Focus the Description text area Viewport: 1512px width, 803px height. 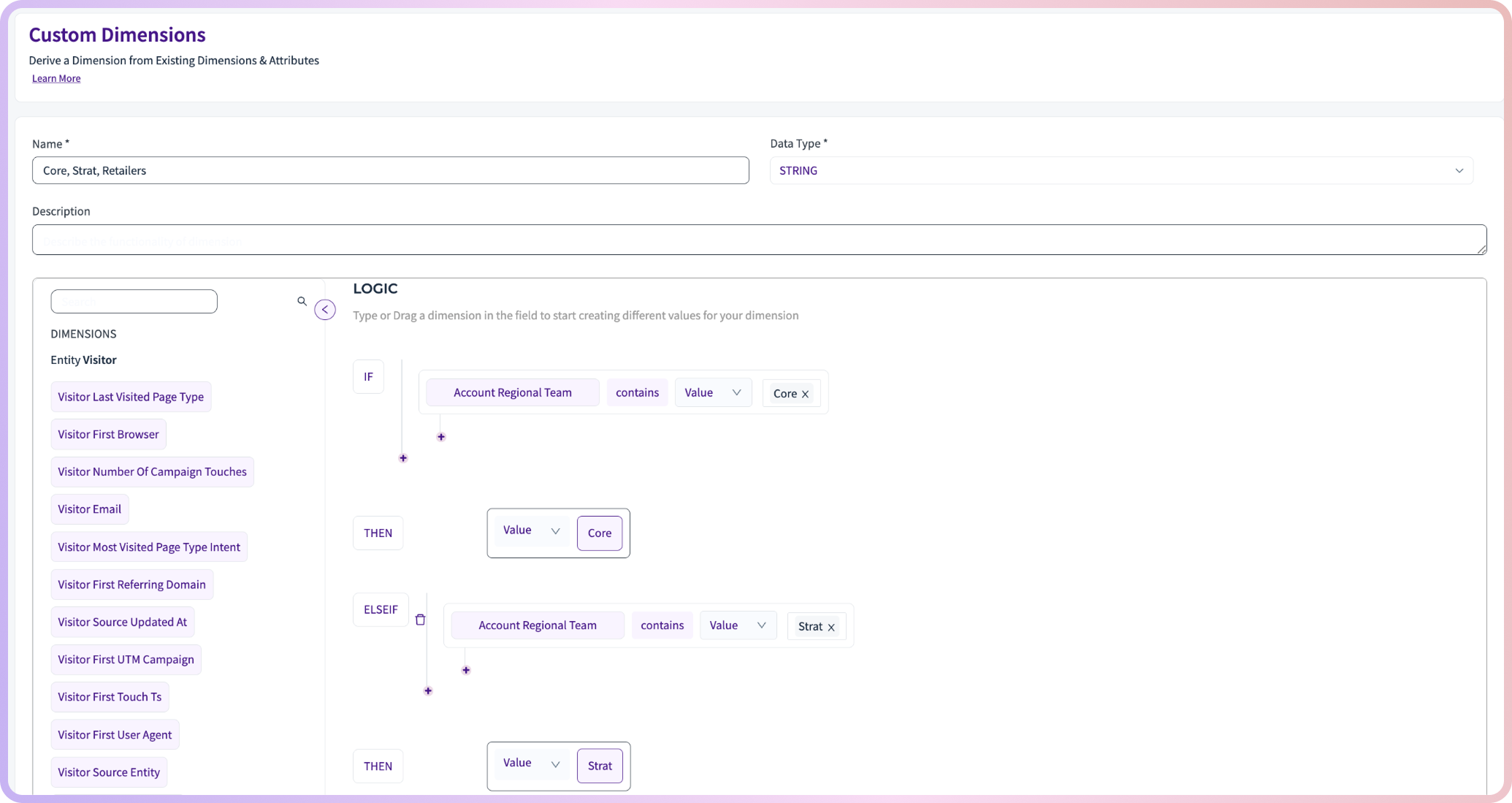tap(758, 240)
